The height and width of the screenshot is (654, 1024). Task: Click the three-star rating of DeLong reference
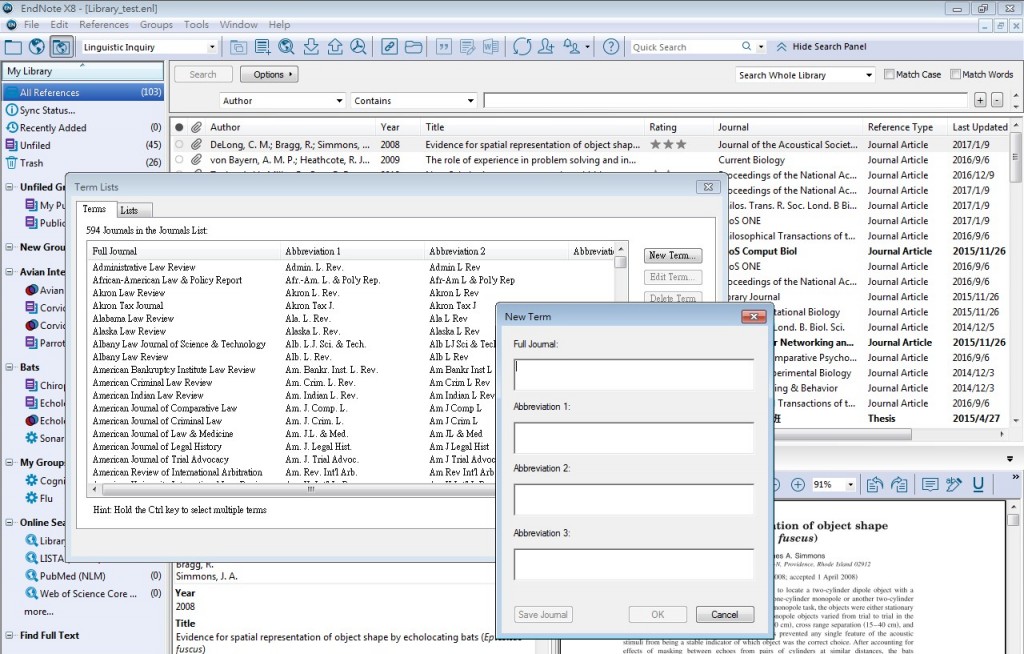pos(668,144)
